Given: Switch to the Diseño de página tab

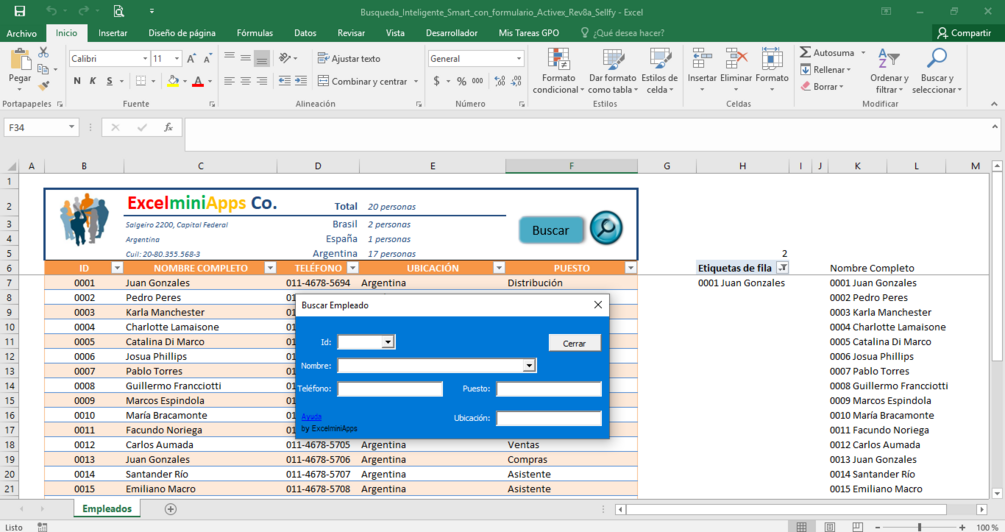Looking at the screenshot, I should (x=182, y=33).
